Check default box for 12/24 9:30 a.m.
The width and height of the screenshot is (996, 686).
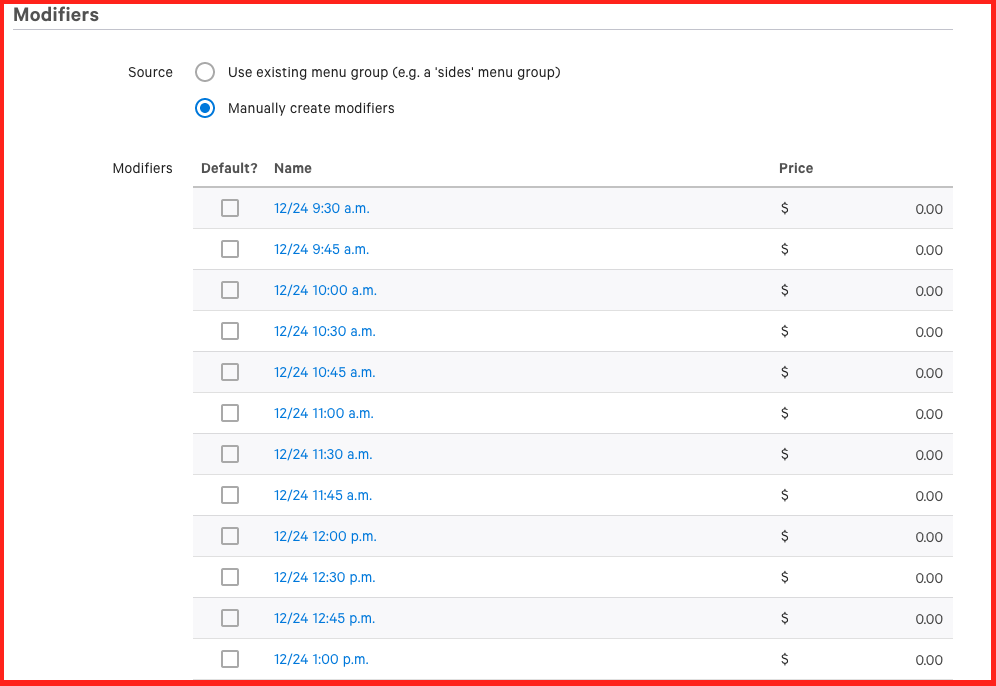click(230, 208)
